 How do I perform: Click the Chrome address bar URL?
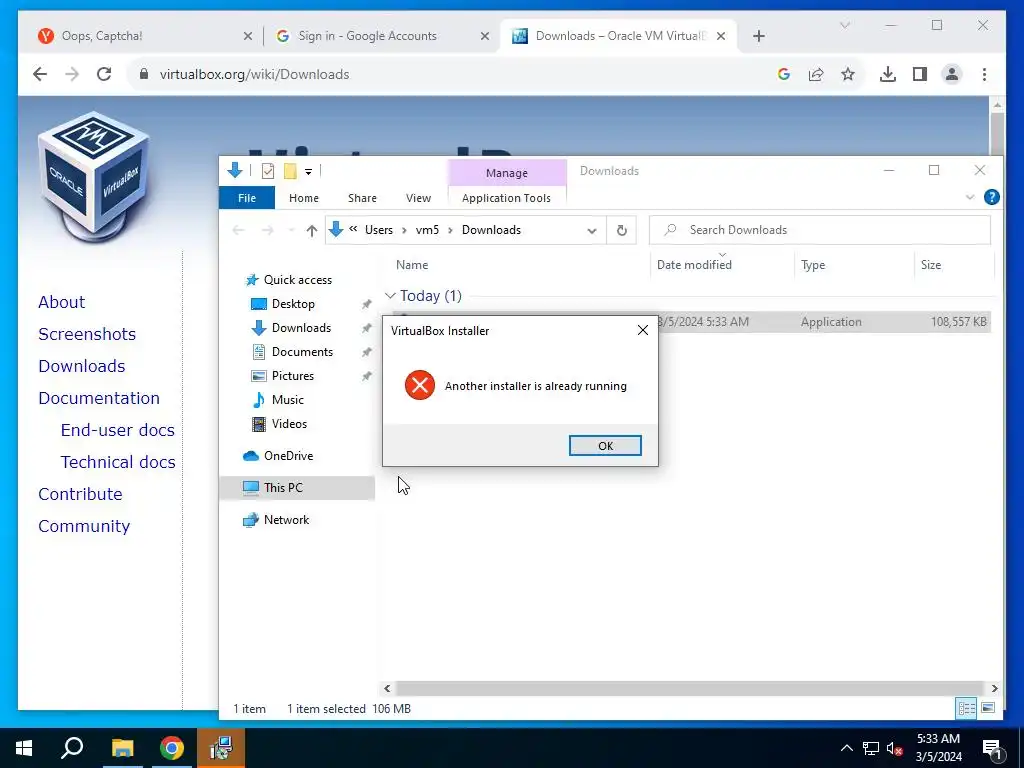255,74
